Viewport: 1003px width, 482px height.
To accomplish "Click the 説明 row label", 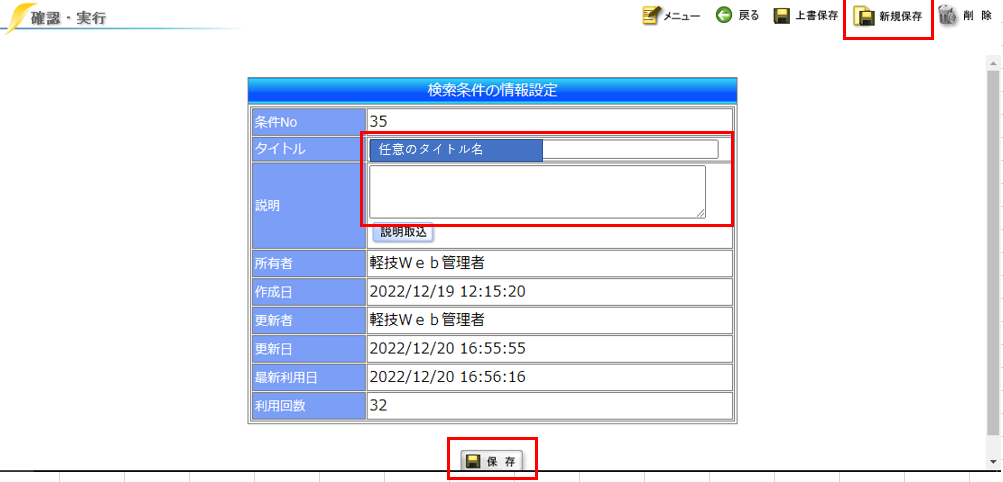I will pyautogui.click(x=309, y=205).
